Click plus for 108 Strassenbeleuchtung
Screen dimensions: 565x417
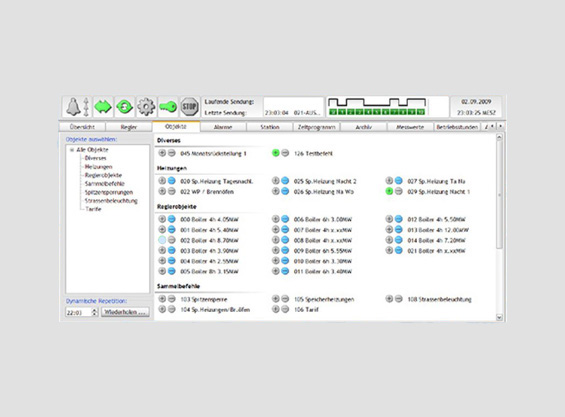[389, 299]
